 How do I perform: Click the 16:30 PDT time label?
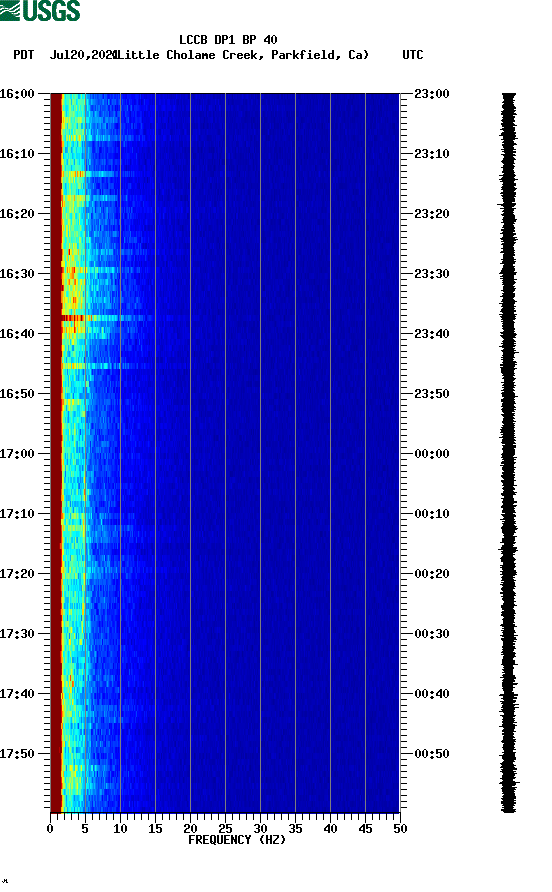[17, 274]
